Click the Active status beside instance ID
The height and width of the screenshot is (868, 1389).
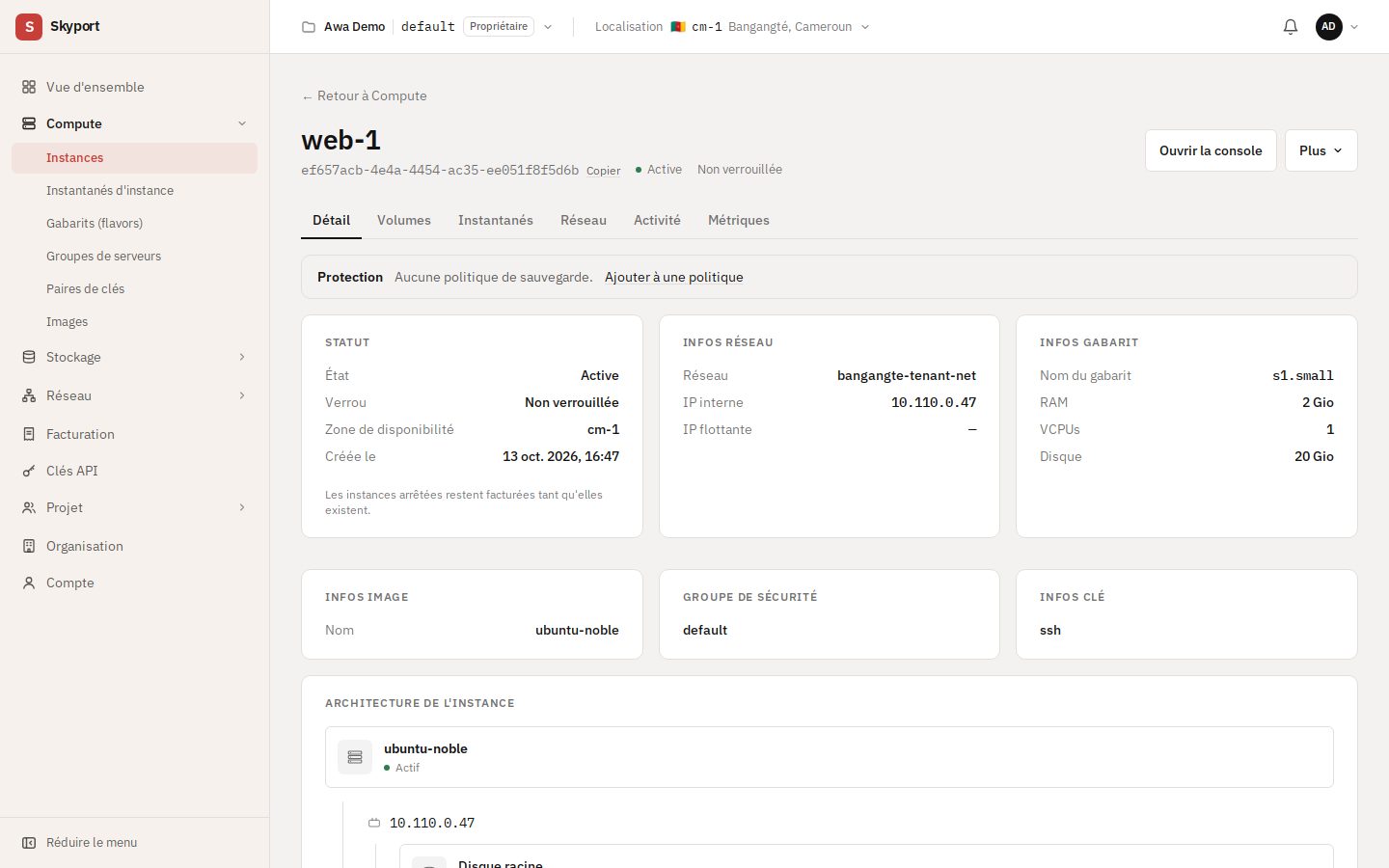659,169
